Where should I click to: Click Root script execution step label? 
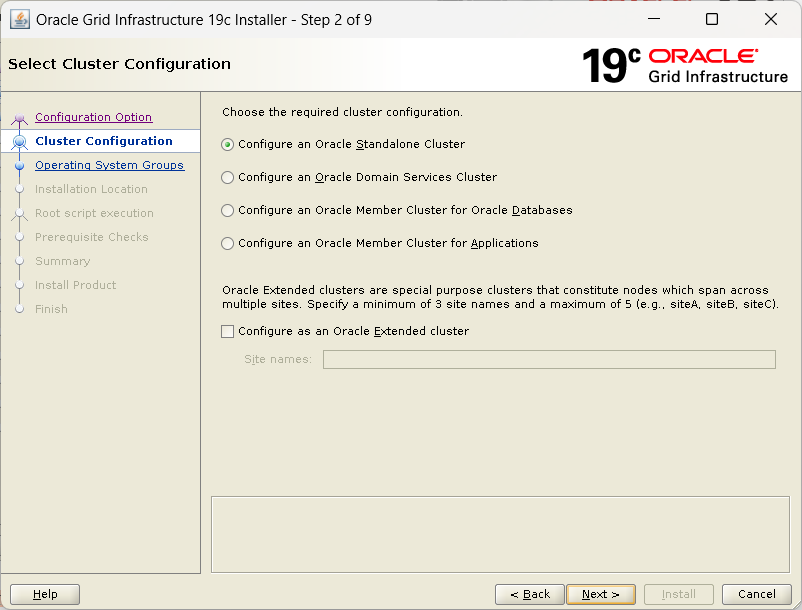(x=94, y=213)
